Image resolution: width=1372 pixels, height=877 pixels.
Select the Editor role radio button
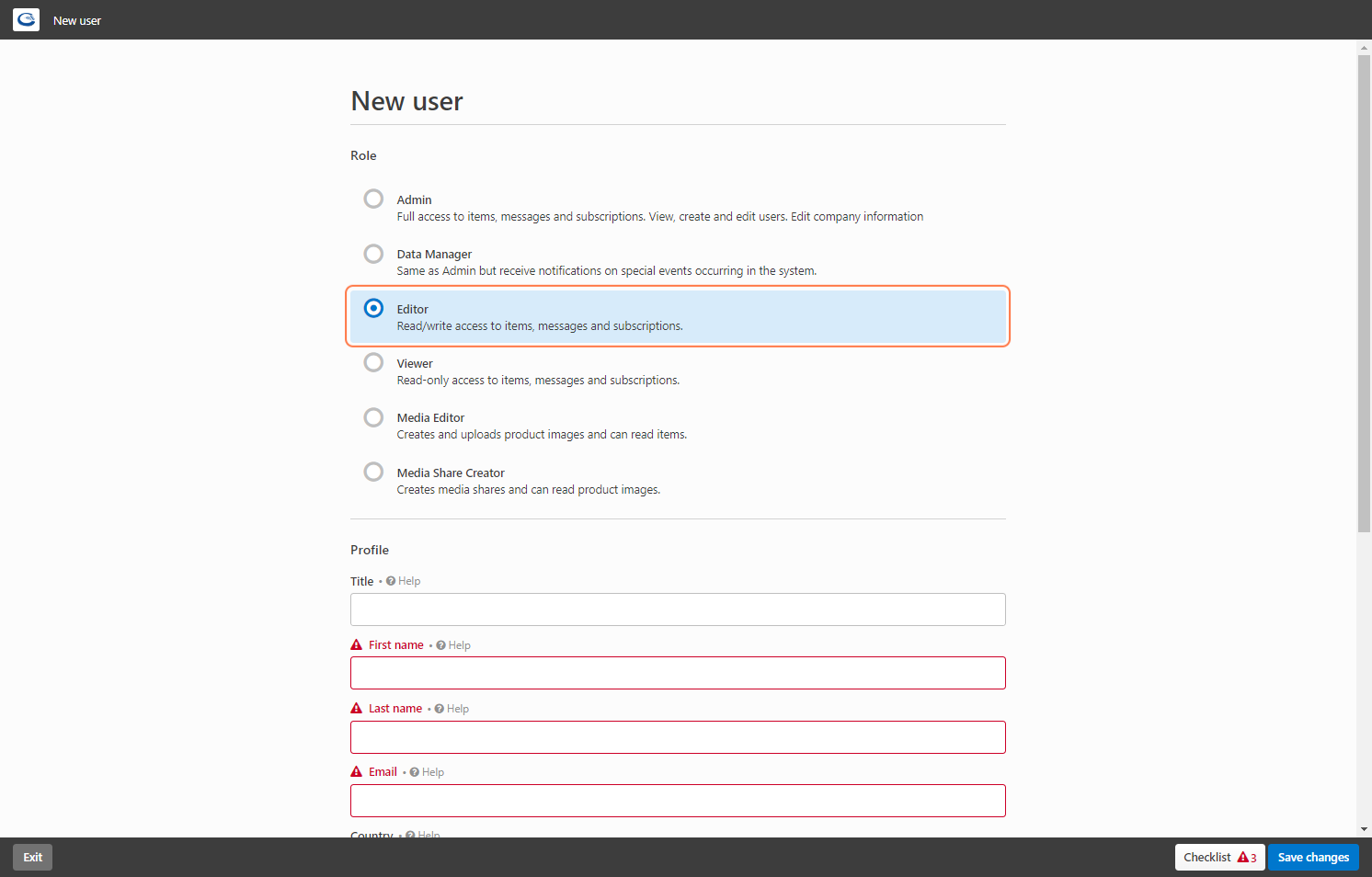373,308
